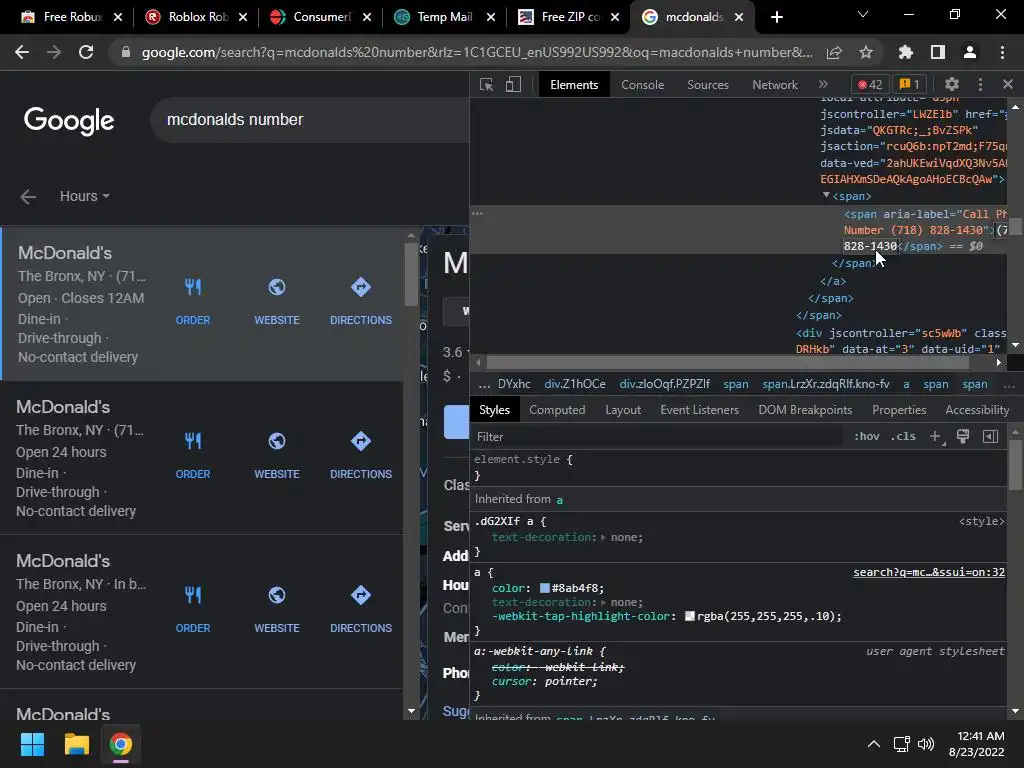Open the Properties pane tab
The width and height of the screenshot is (1024, 768).
point(899,409)
